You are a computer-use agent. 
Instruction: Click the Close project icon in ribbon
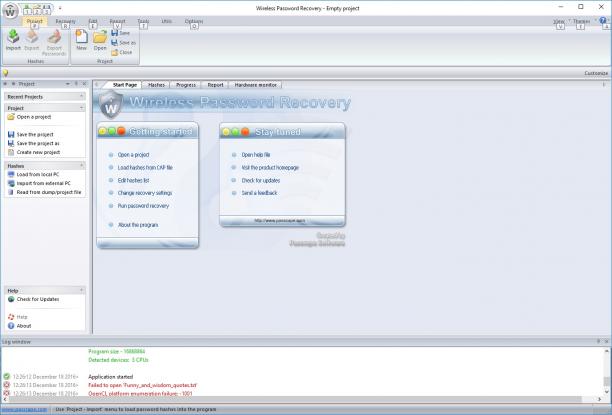click(114, 52)
